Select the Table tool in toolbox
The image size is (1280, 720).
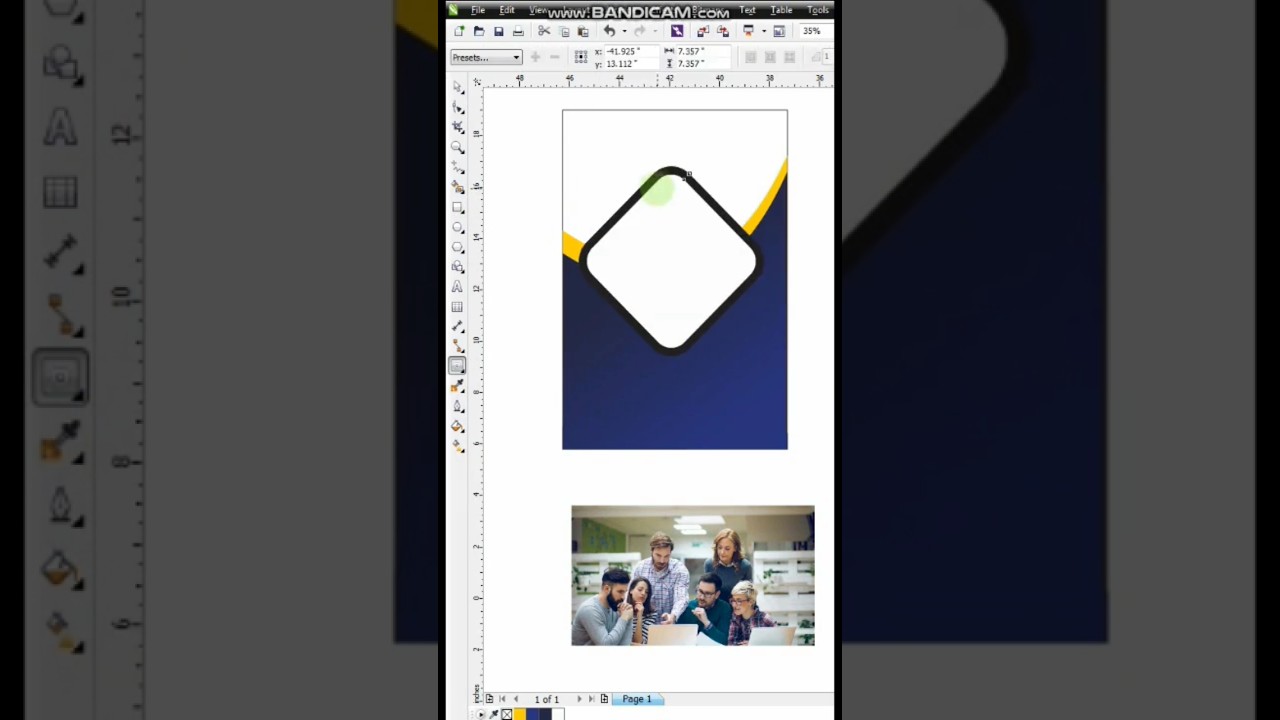458,307
